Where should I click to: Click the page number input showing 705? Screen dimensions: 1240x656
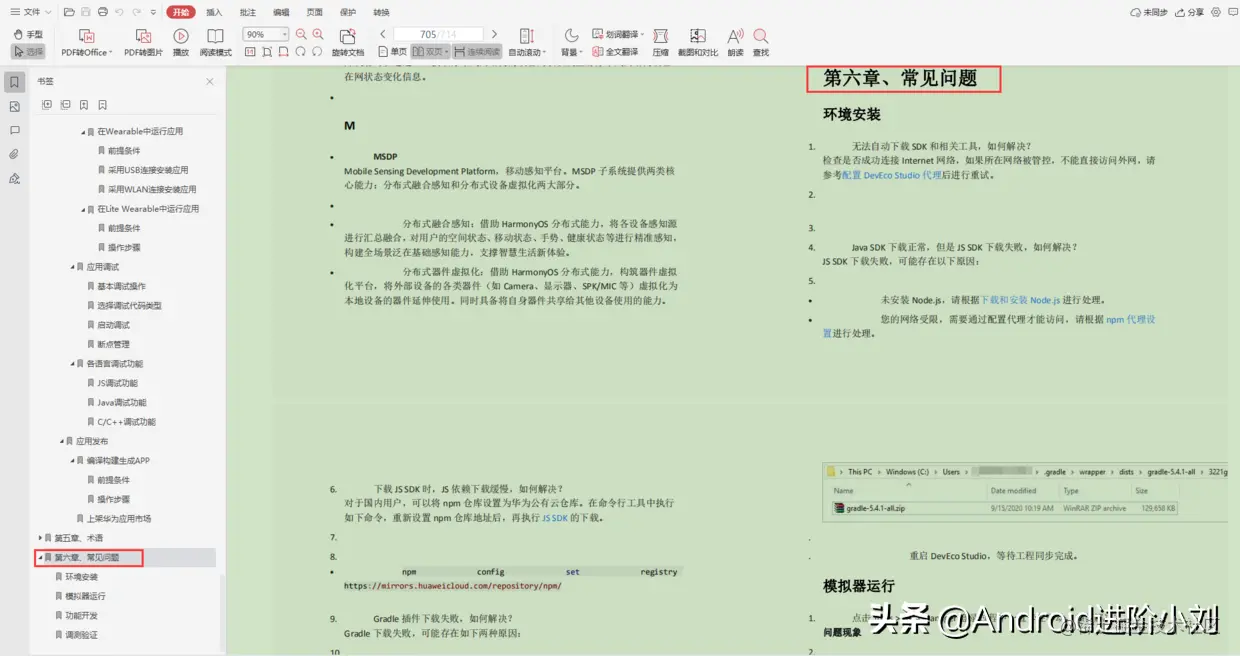[x=430, y=33]
